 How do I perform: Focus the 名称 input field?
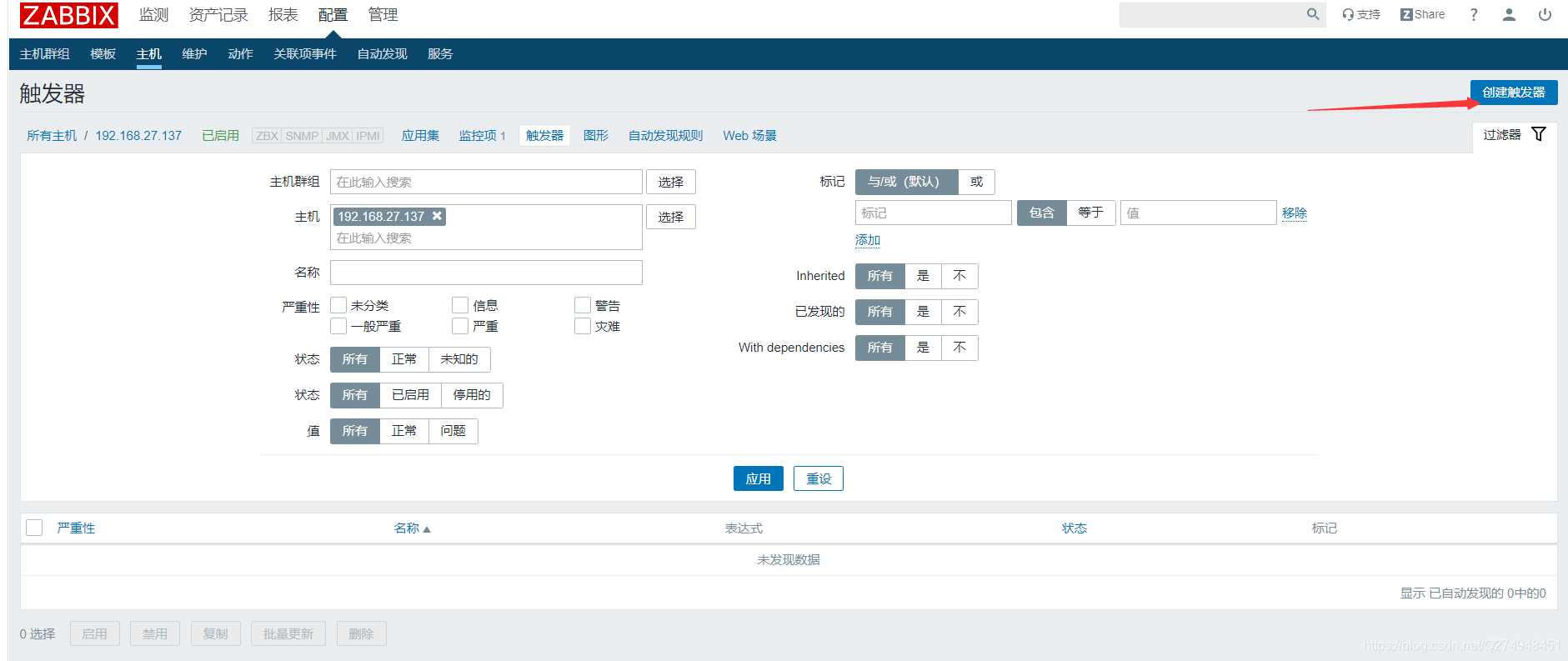tap(486, 273)
